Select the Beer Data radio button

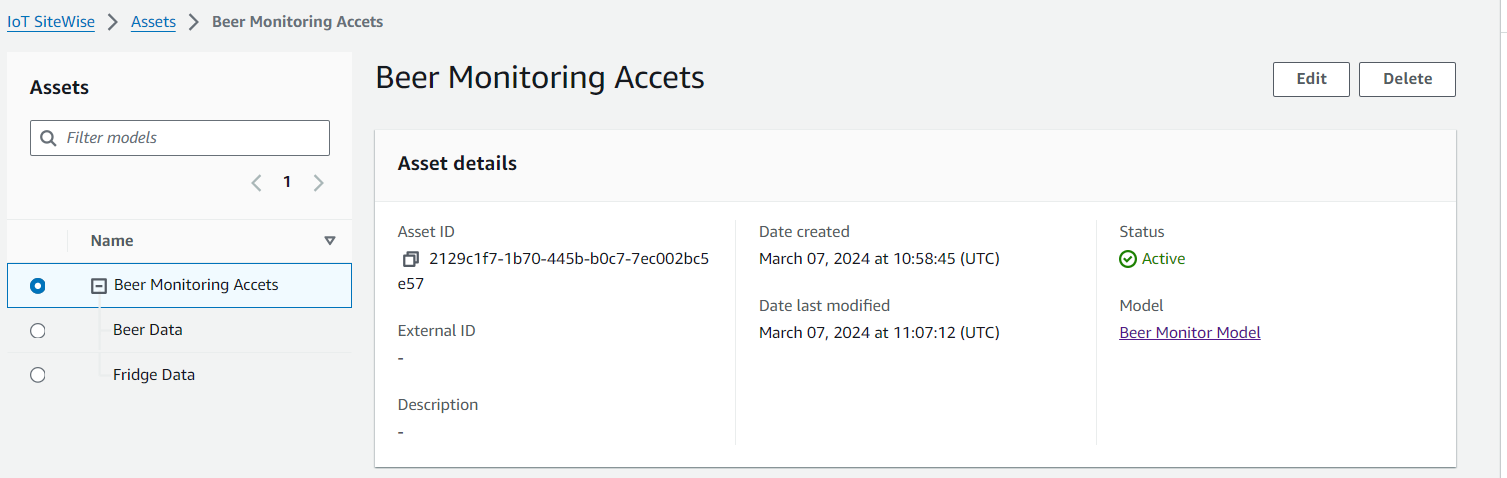pos(38,331)
